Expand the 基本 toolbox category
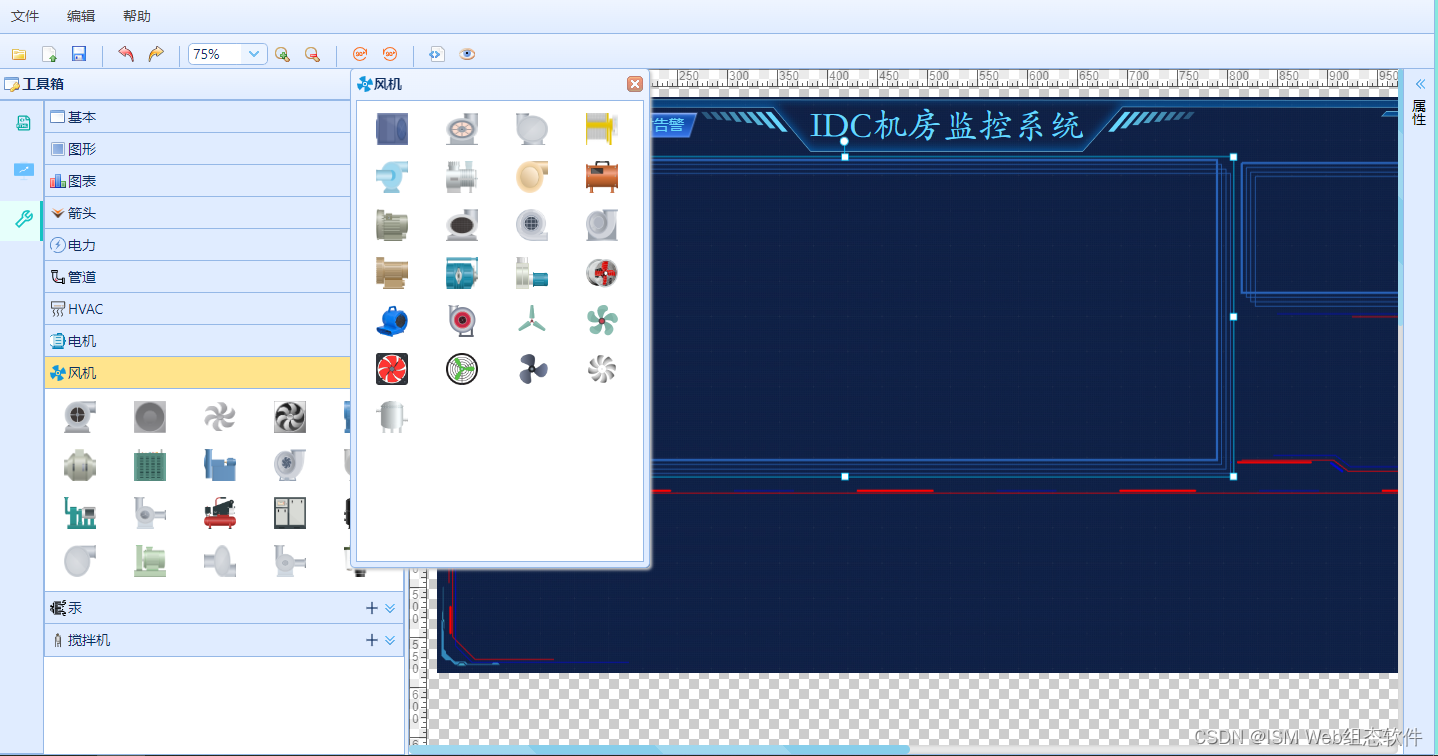 tap(199, 117)
